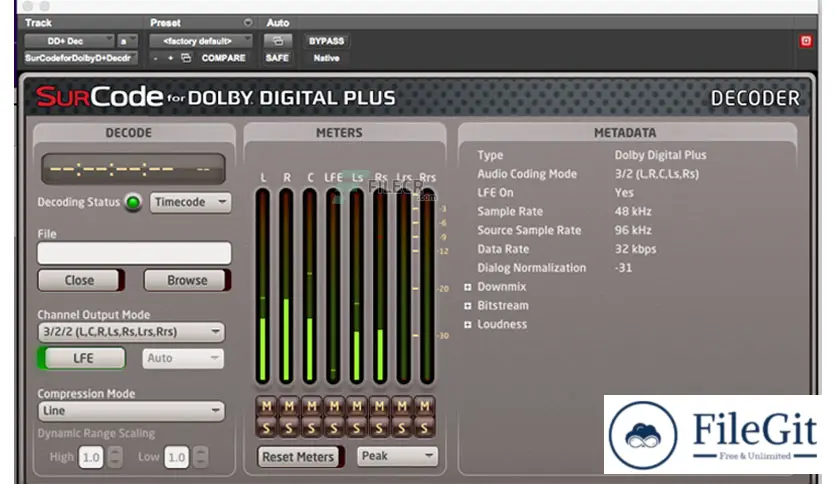This screenshot has width=836, height=484.
Task: Open the plug-in automation enable icon
Action: click(x=278, y=41)
